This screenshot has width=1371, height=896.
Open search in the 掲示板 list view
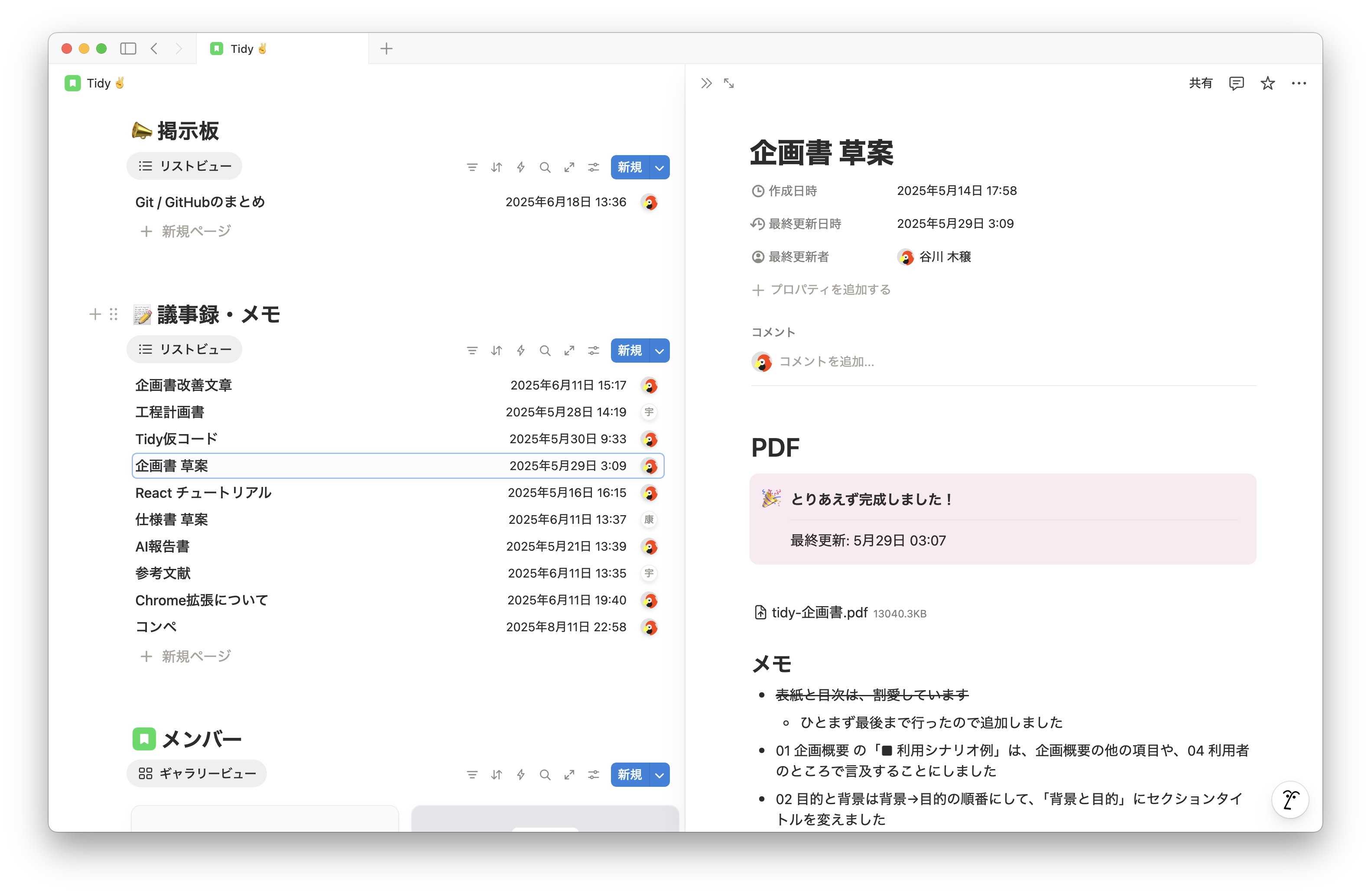point(545,167)
